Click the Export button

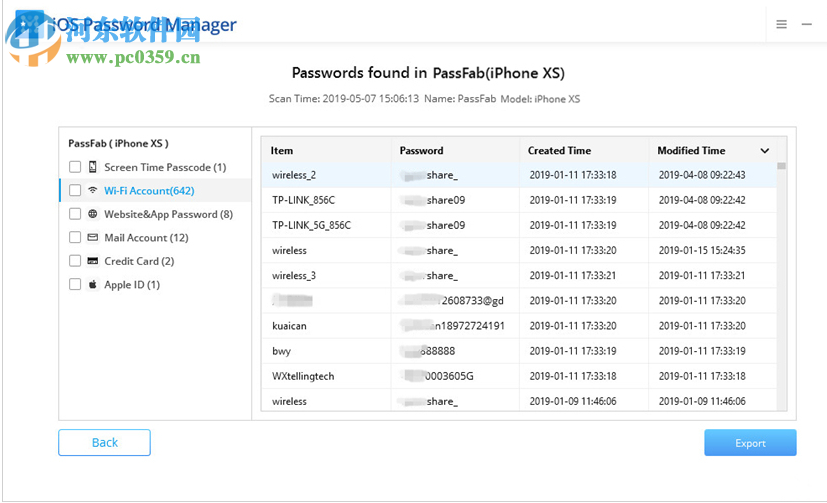click(x=750, y=443)
